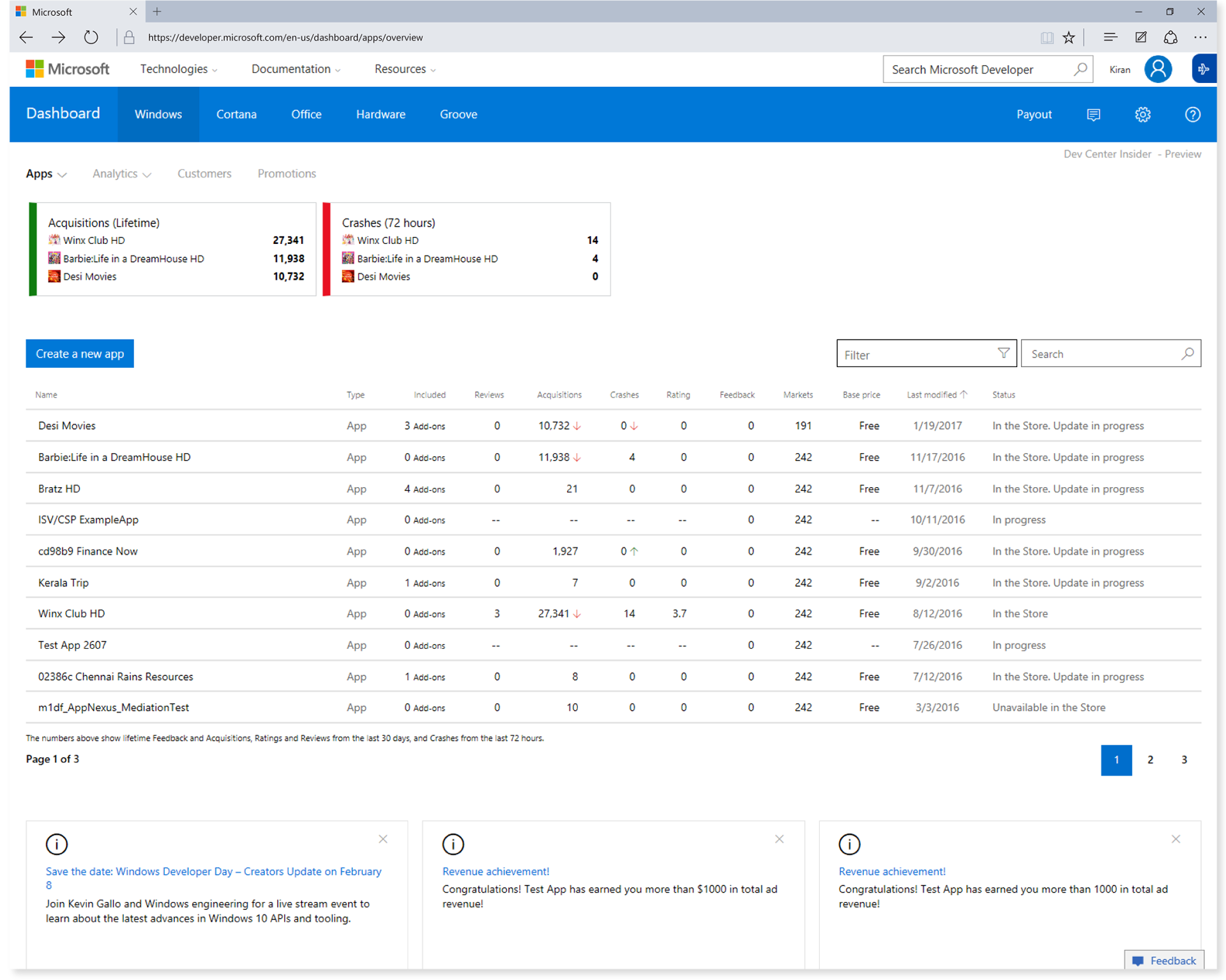
Task: Open reading view icon in address bar
Action: pos(1047,38)
